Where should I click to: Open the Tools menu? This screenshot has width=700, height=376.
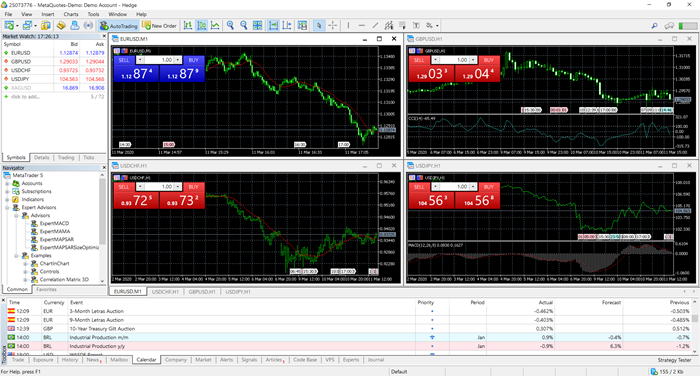click(93, 14)
